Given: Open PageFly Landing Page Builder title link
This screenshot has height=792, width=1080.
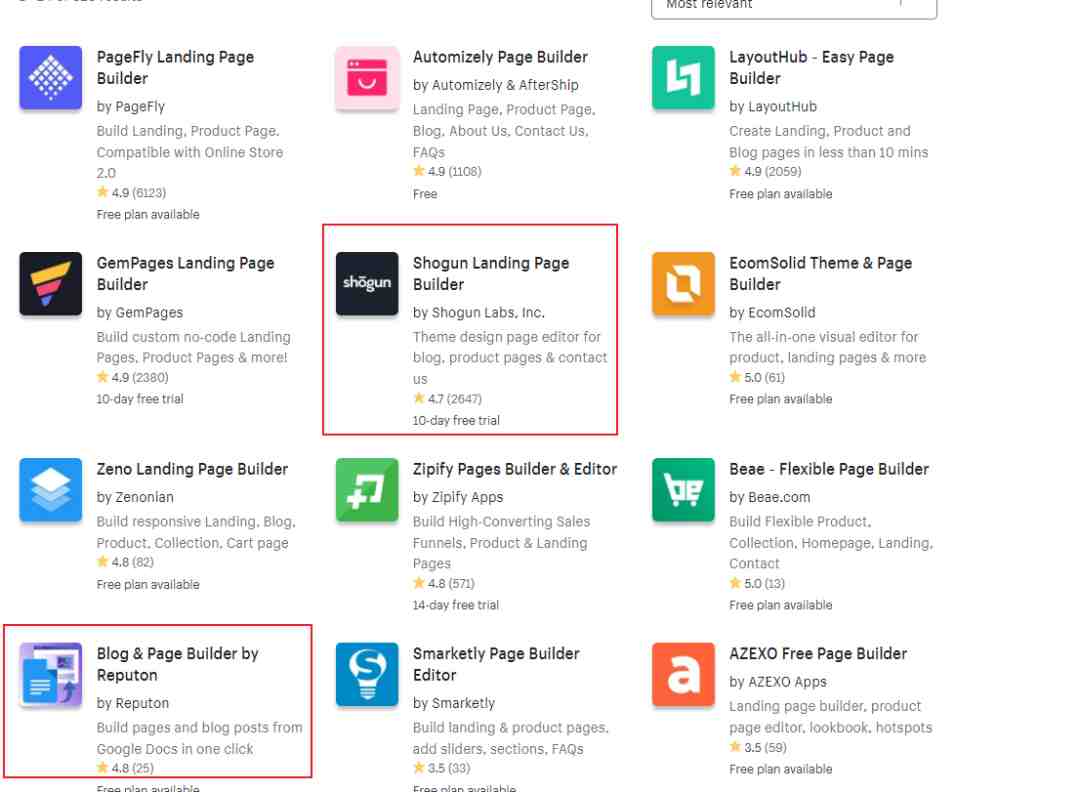Looking at the screenshot, I should pyautogui.click(x=175, y=67).
